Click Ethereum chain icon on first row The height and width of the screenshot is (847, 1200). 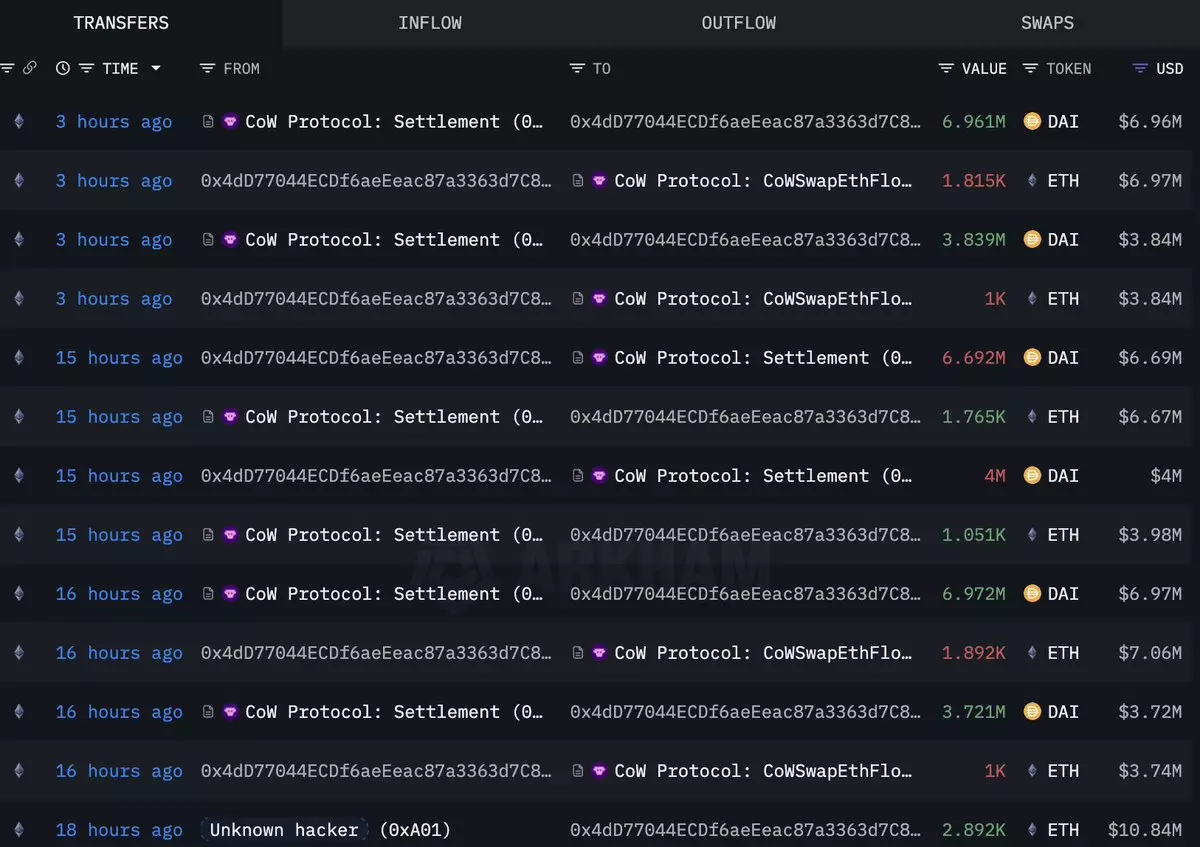18,121
